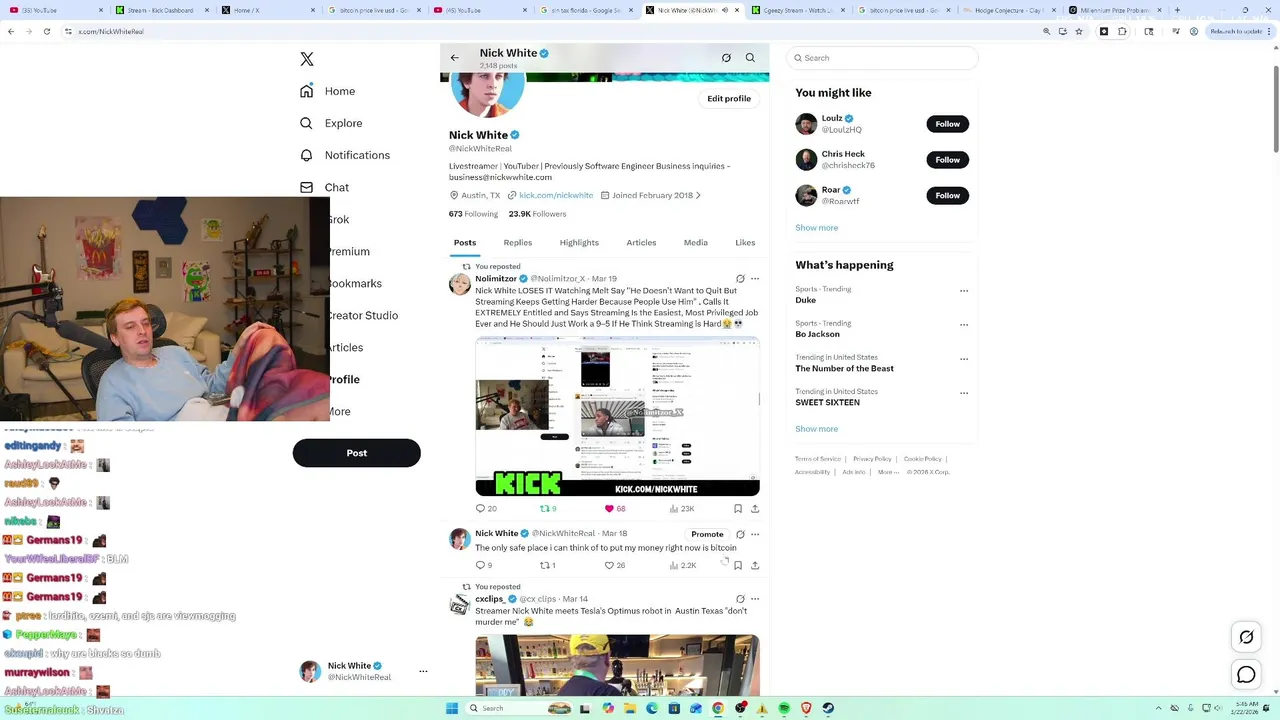
Task: Reply to the Nolimitzor post
Action: point(486,508)
